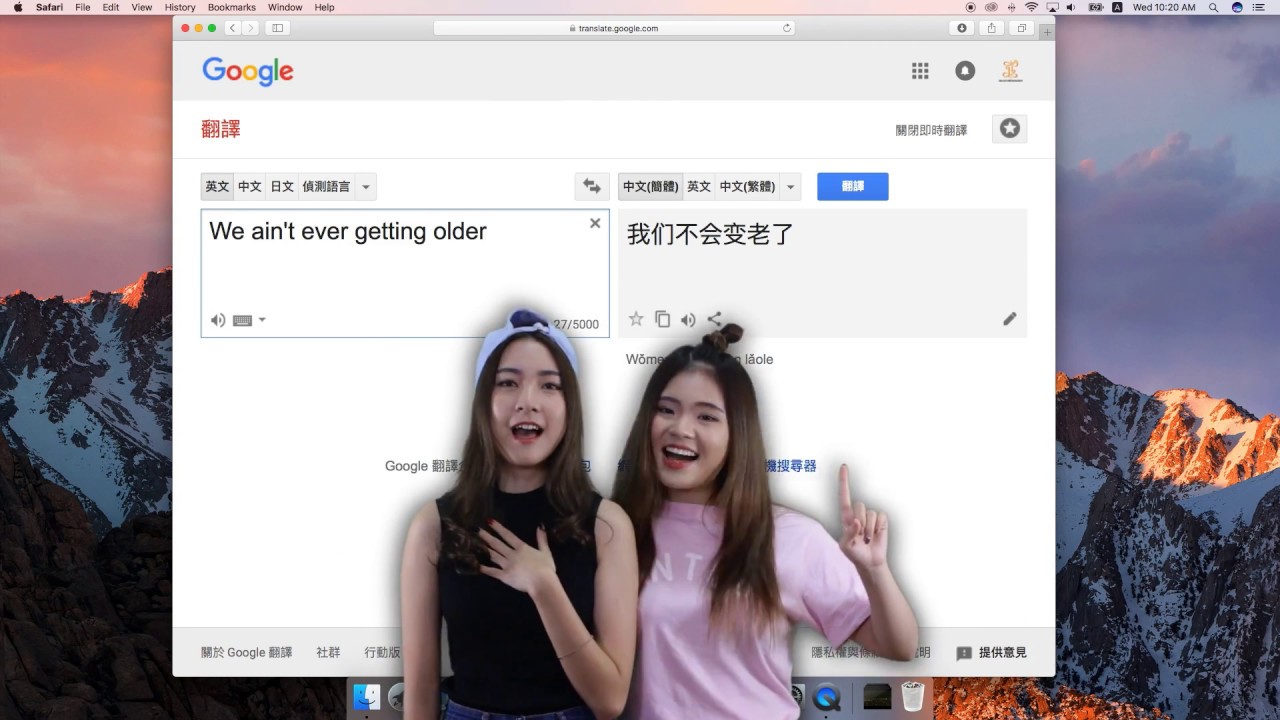Select 英文 as source language
The image size is (1280, 720).
217,186
